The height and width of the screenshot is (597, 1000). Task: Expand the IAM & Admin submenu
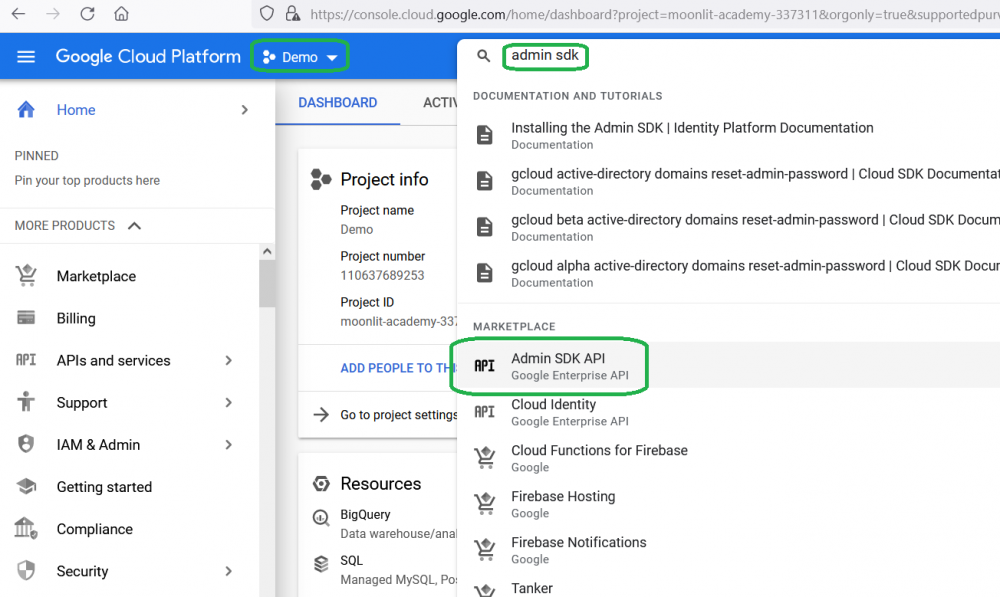click(229, 445)
